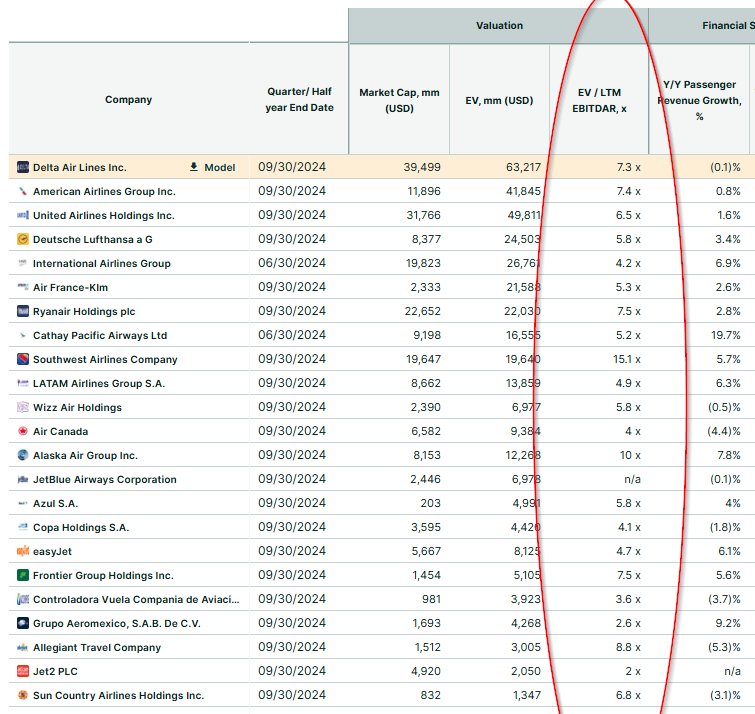The width and height of the screenshot is (755, 714).
Task: Click the Air Canada maple leaf icon
Action: coord(23,431)
